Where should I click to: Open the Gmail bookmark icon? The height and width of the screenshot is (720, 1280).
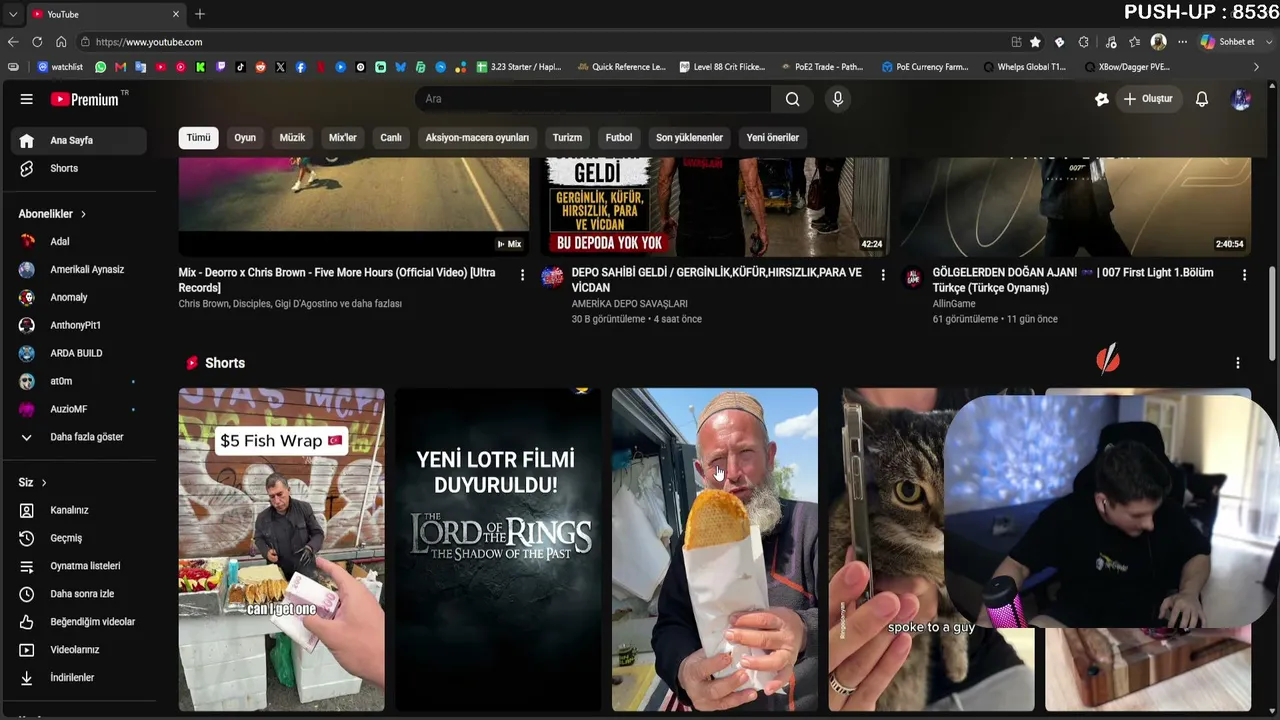coord(120,67)
